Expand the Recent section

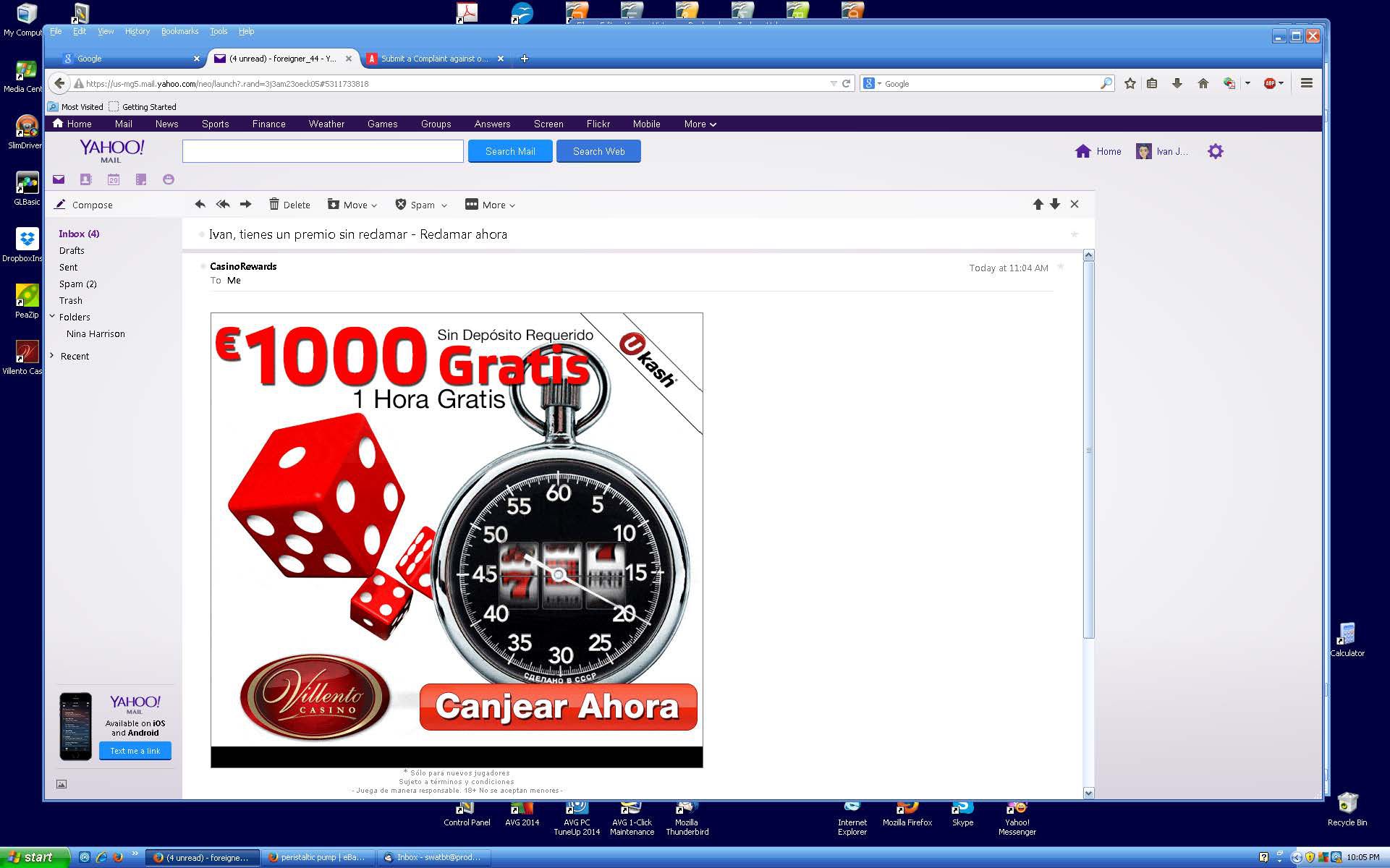coord(52,355)
